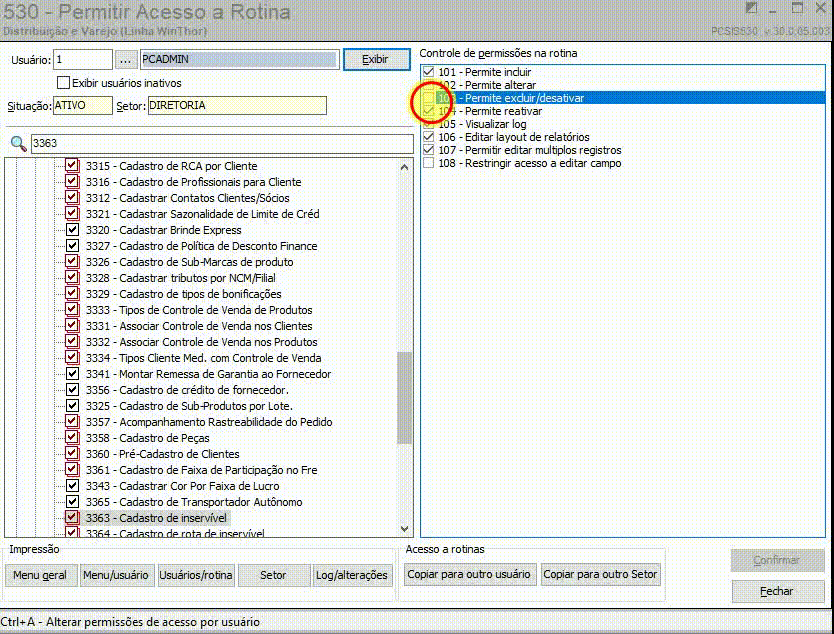The height and width of the screenshot is (634, 834).
Task: Click the Fechar button
Action: click(x=777, y=591)
